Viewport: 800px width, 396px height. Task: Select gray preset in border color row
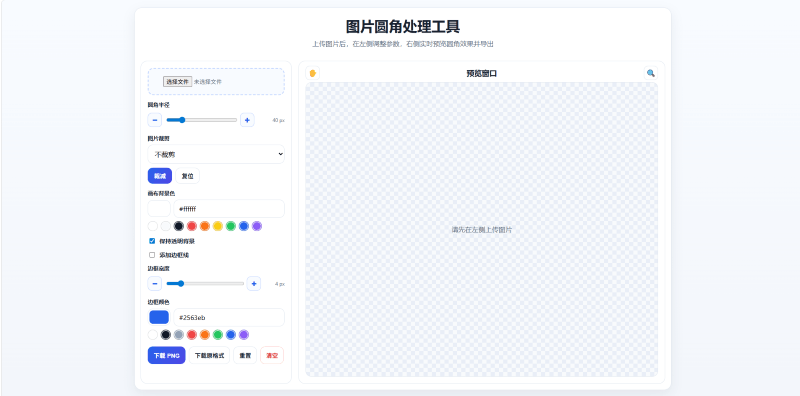pos(179,335)
